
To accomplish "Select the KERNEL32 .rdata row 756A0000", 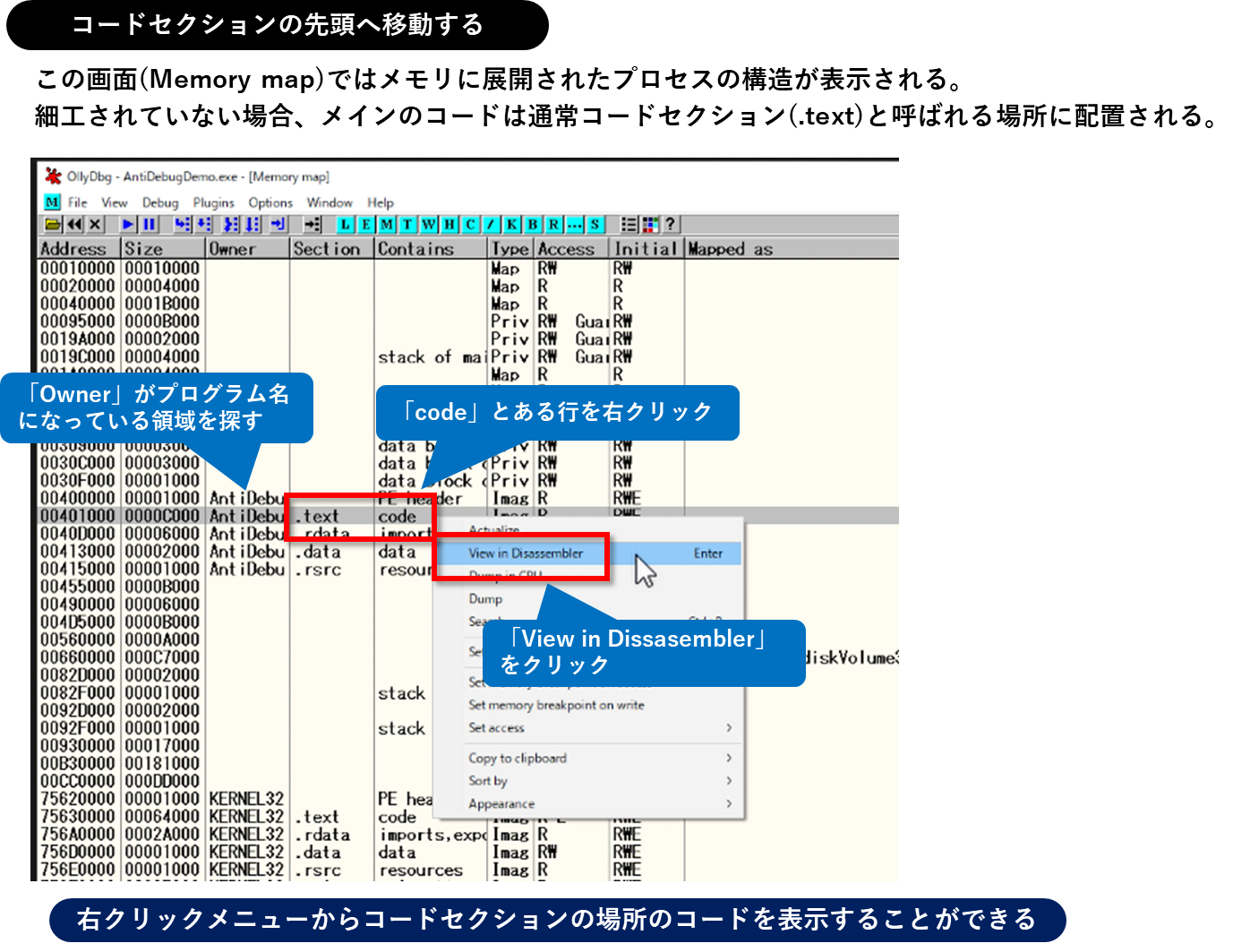I will [468, 835].
